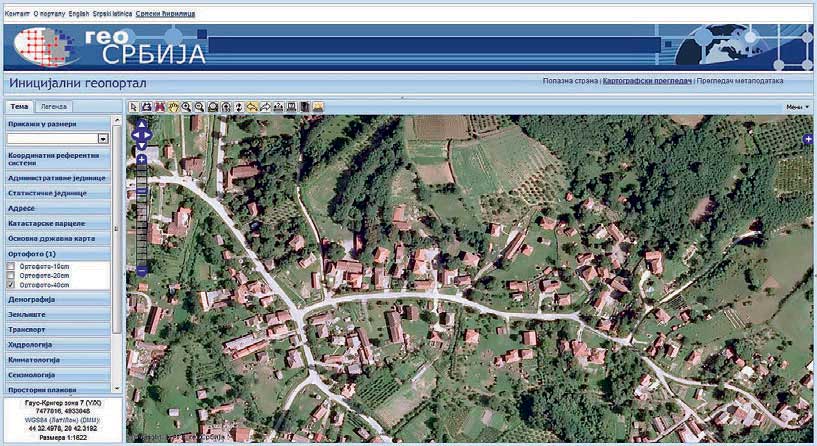
Task: Expand Основна државна карта section
Action: coord(58,239)
